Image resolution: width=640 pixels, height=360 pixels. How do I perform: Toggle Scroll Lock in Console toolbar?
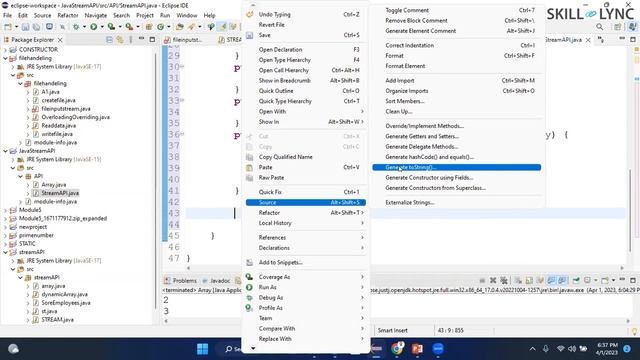(x=529, y=280)
